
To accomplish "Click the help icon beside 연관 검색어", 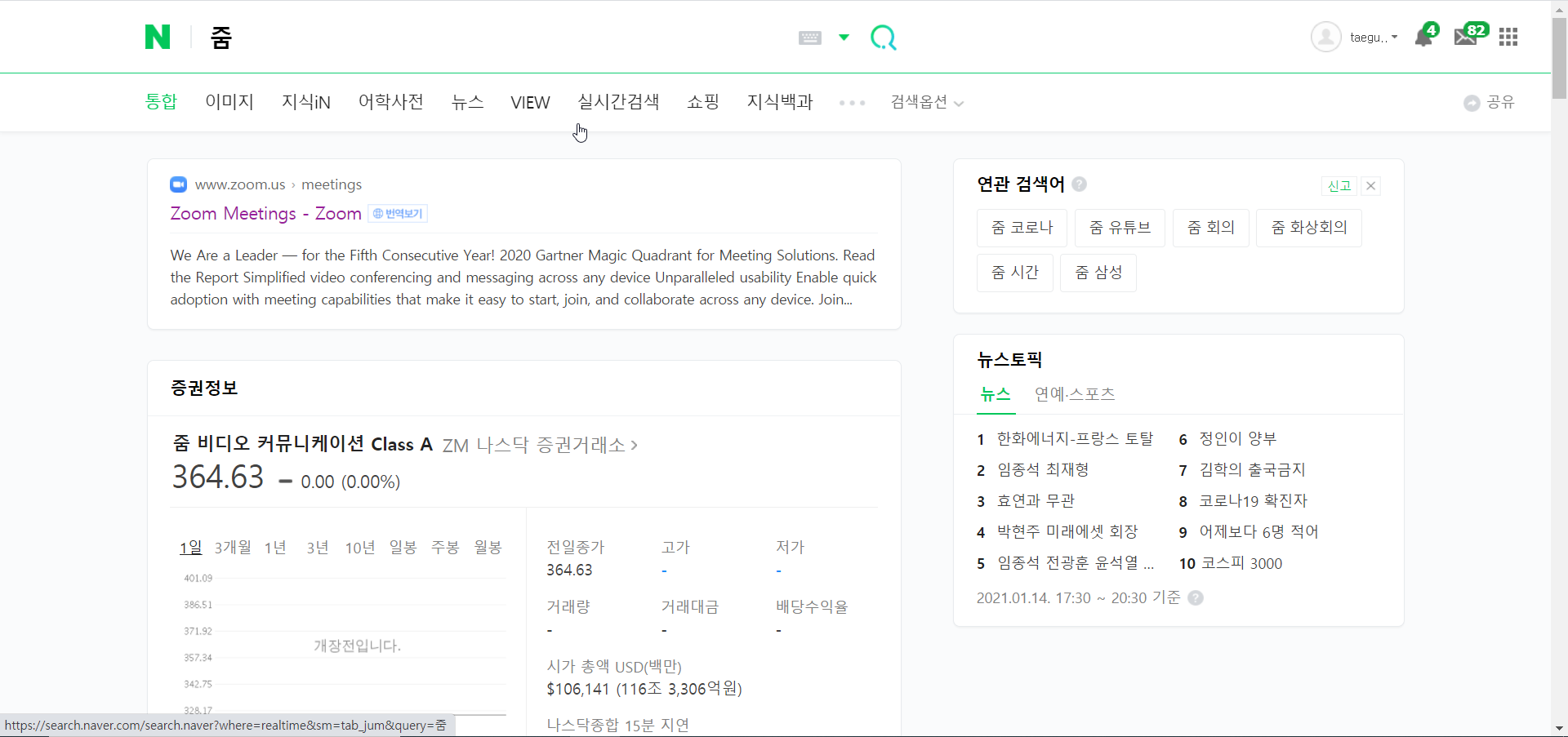I will pyautogui.click(x=1080, y=184).
